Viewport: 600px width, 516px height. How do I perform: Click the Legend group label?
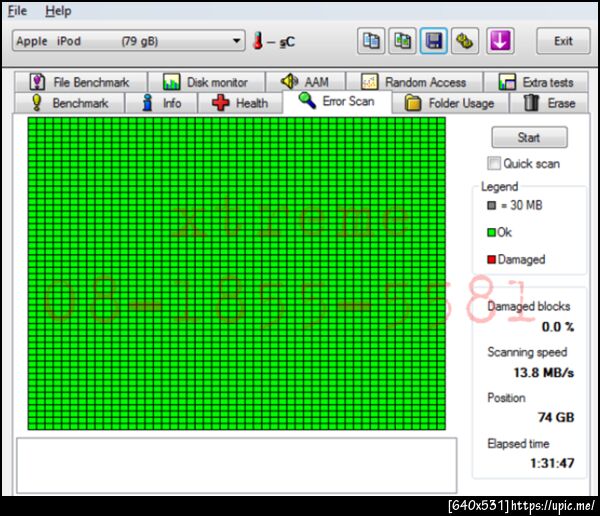499,186
